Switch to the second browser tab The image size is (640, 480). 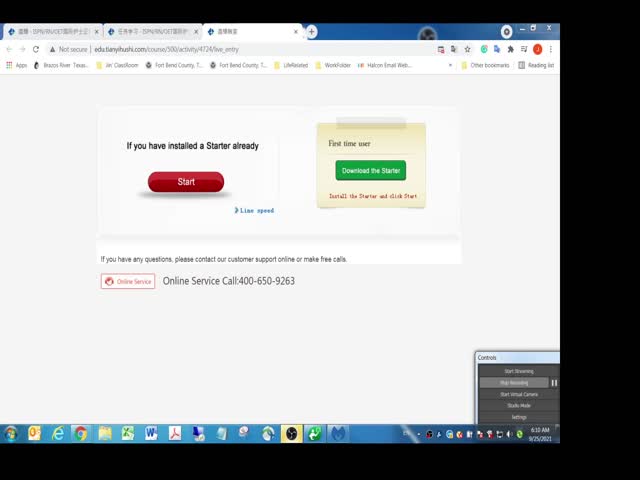(150, 32)
